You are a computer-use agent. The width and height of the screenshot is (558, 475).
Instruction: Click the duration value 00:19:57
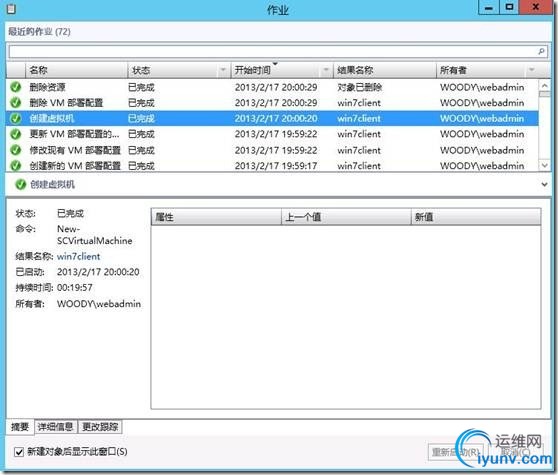75,287
